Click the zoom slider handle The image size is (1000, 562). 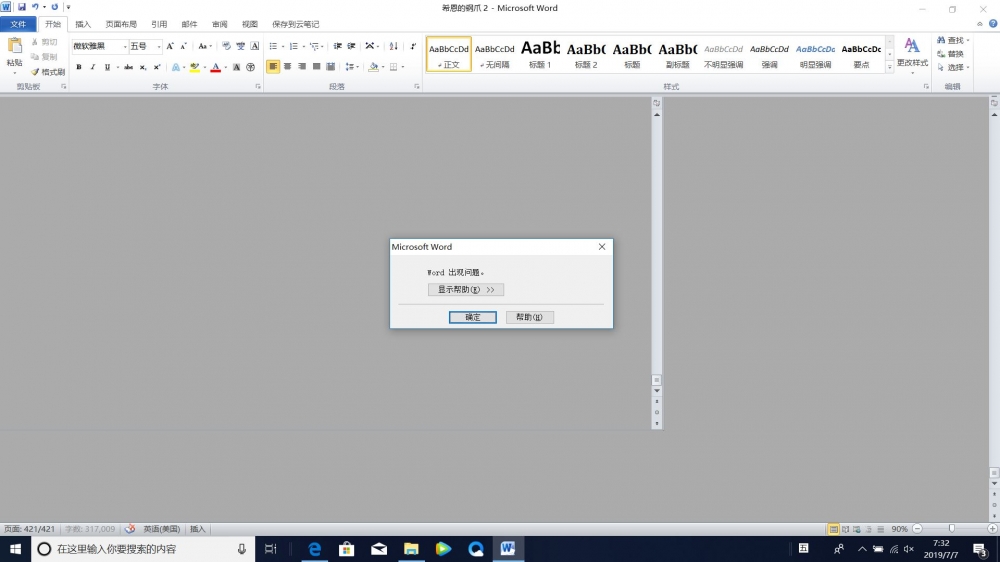pos(952,529)
